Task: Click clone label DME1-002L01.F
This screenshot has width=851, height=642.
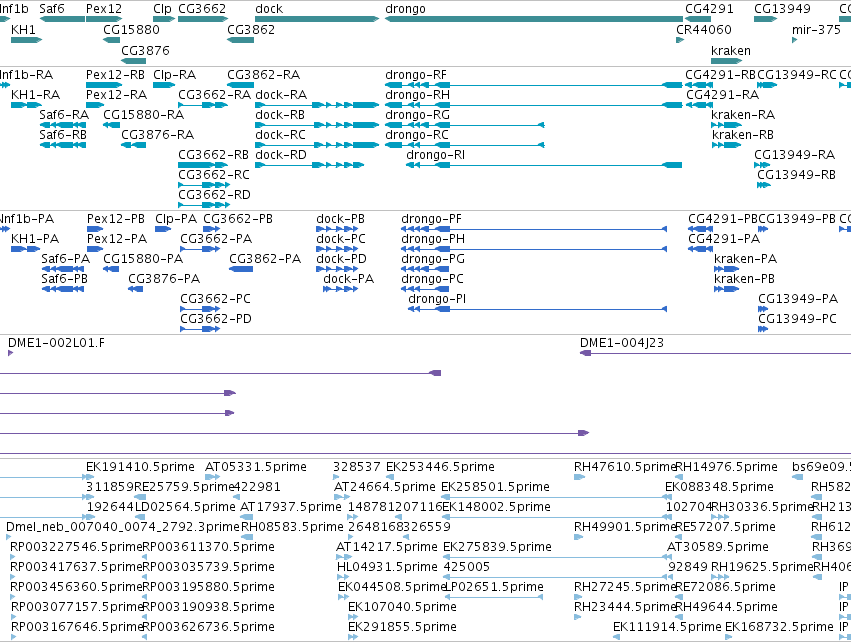Action: pos(56,344)
